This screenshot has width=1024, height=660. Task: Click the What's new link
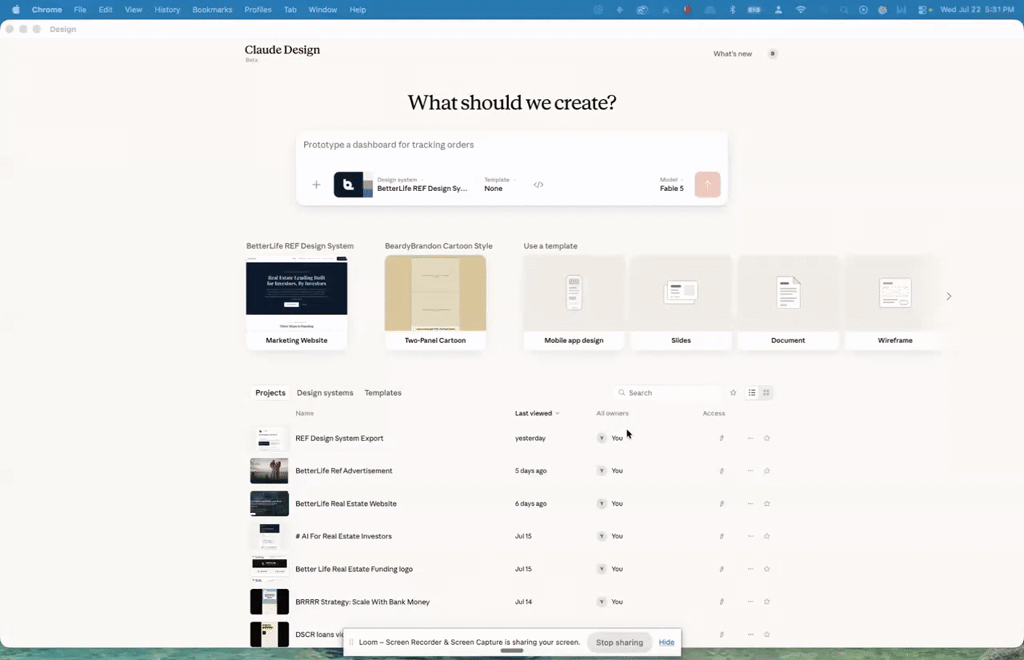pyautogui.click(x=732, y=54)
